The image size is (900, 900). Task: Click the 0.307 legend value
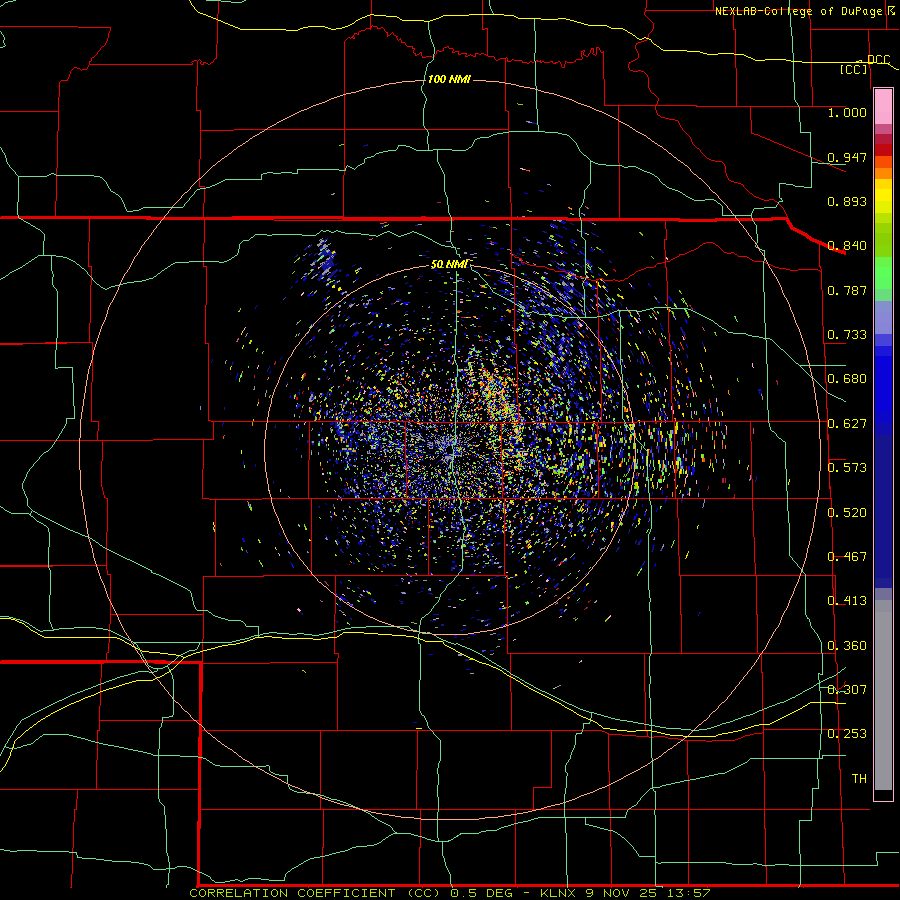[847, 690]
